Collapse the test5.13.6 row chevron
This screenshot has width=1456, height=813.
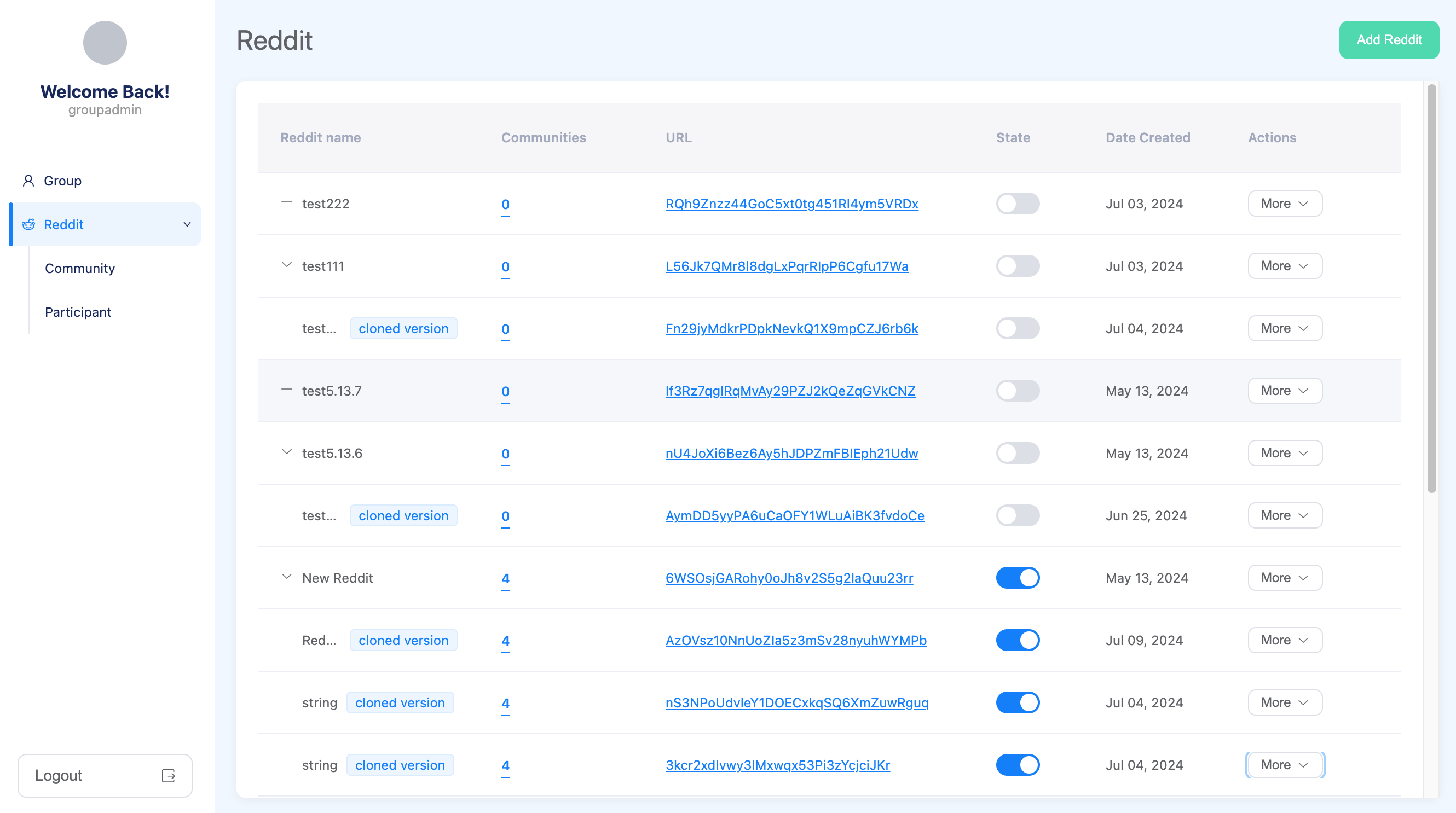click(287, 452)
